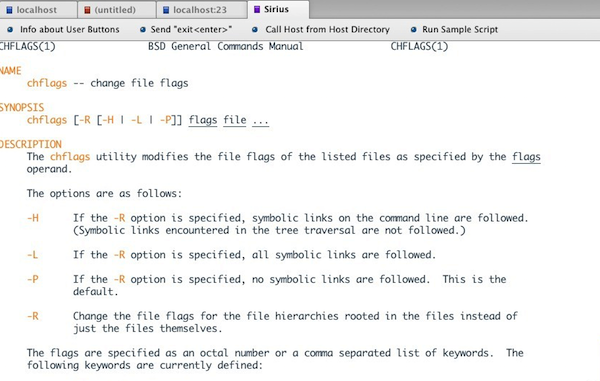The height and width of the screenshot is (381, 600).
Task: Click the NAME section heading
Action: (x=10, y=71)
